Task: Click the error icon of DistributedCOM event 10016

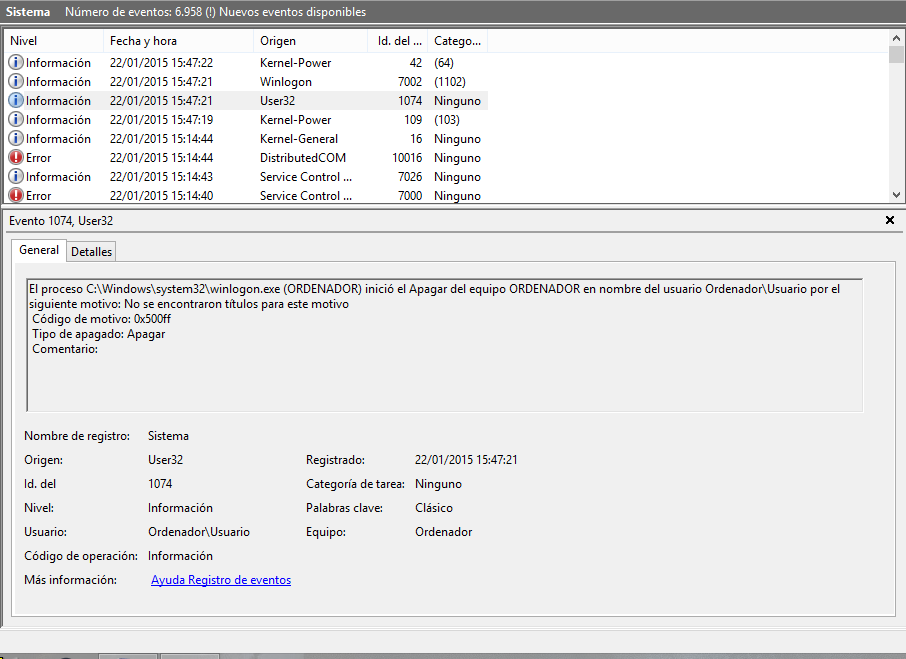Action: click(x=16, y=157)
